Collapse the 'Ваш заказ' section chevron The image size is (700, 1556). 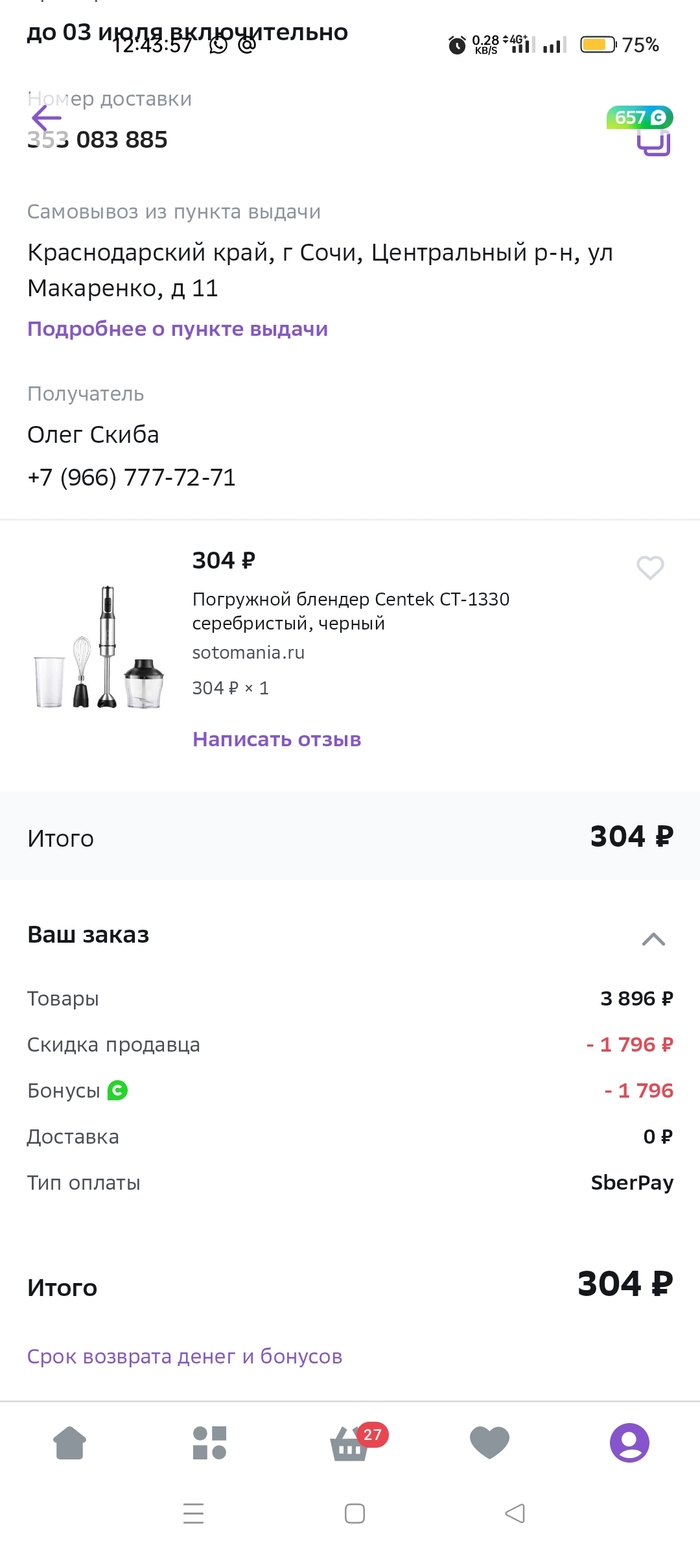pyautogui.click(x=653, y=939)
